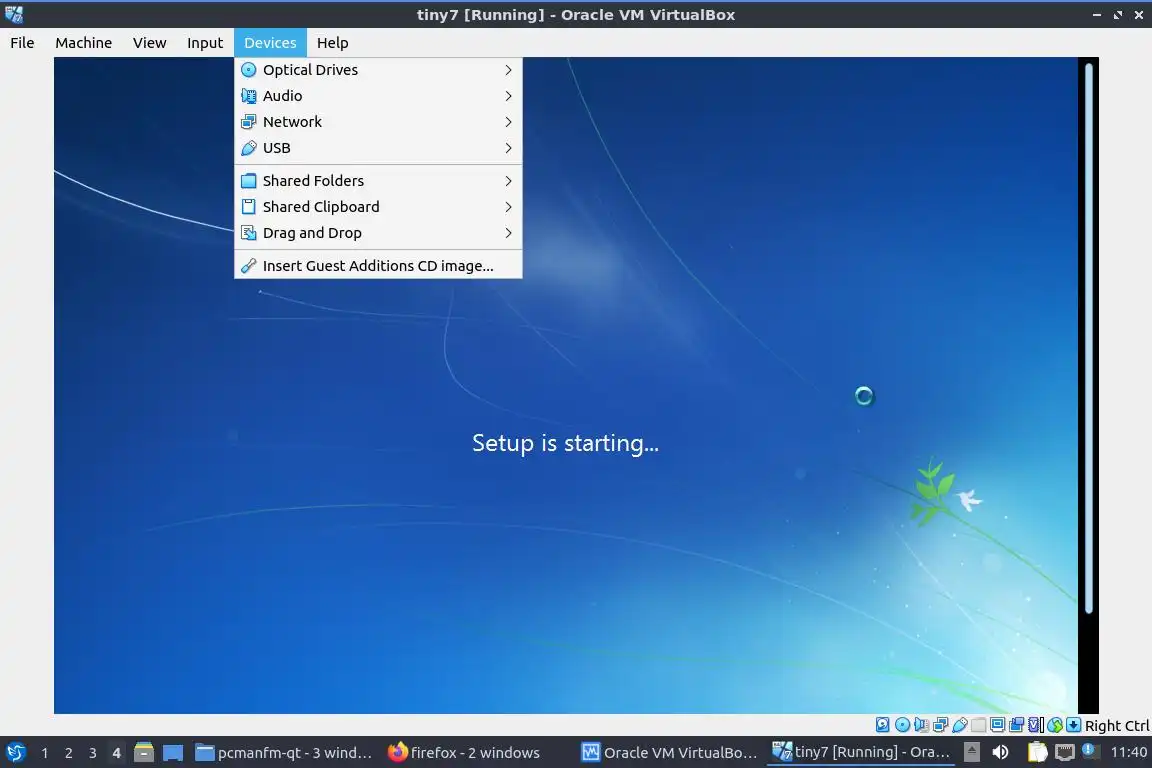The image size is (1152, 768).
Task: Select Shared Folders menu entry
Action: click(378, 181)
